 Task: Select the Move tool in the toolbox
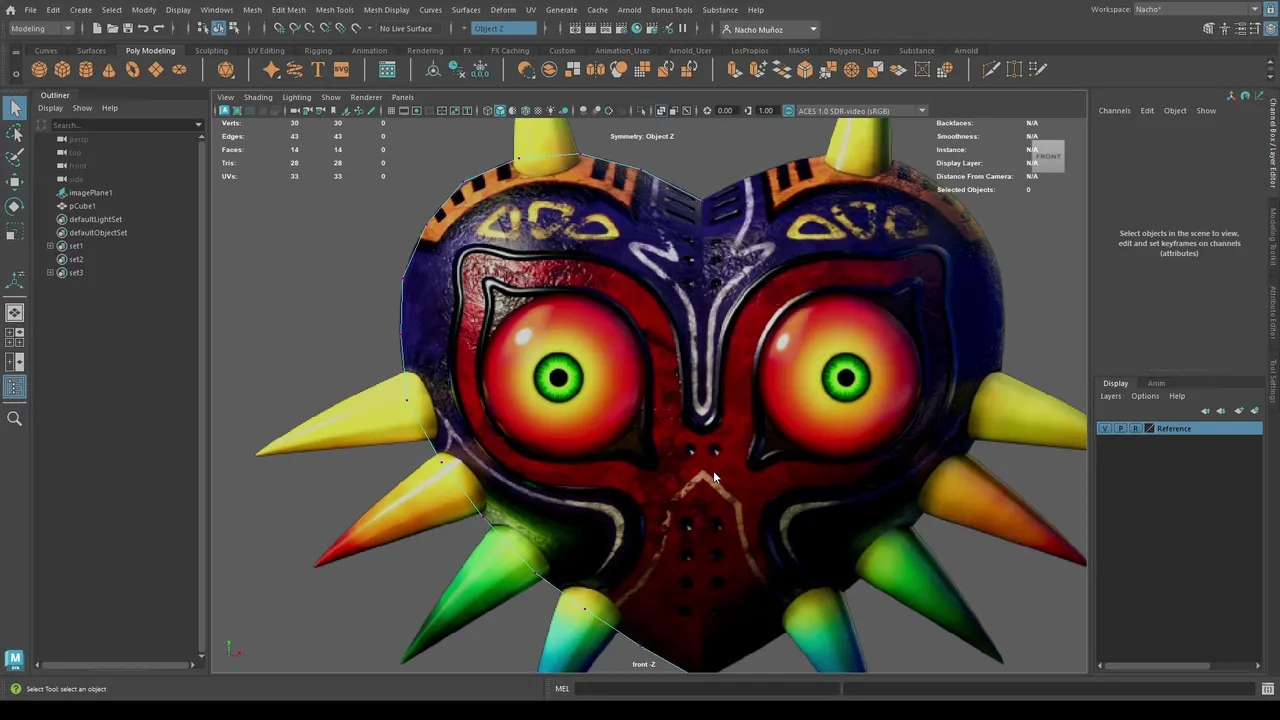pos(15,181)
